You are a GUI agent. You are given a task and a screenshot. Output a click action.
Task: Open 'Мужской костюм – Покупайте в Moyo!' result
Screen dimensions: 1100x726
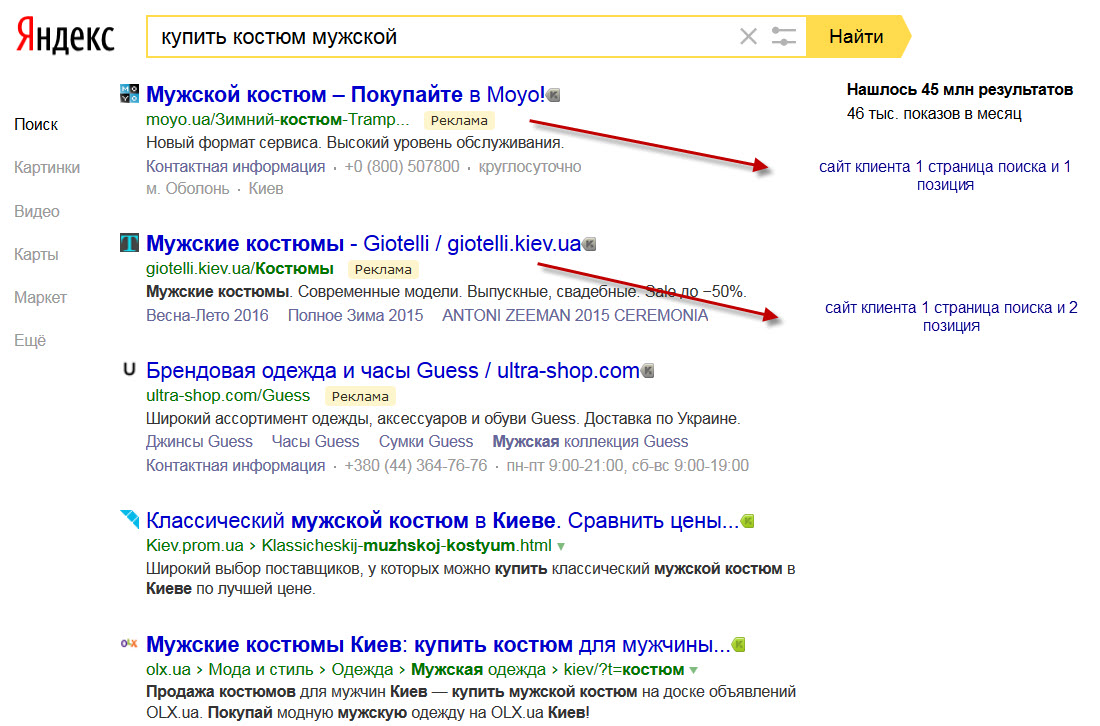pyautogui.click(x=345, y=95)
